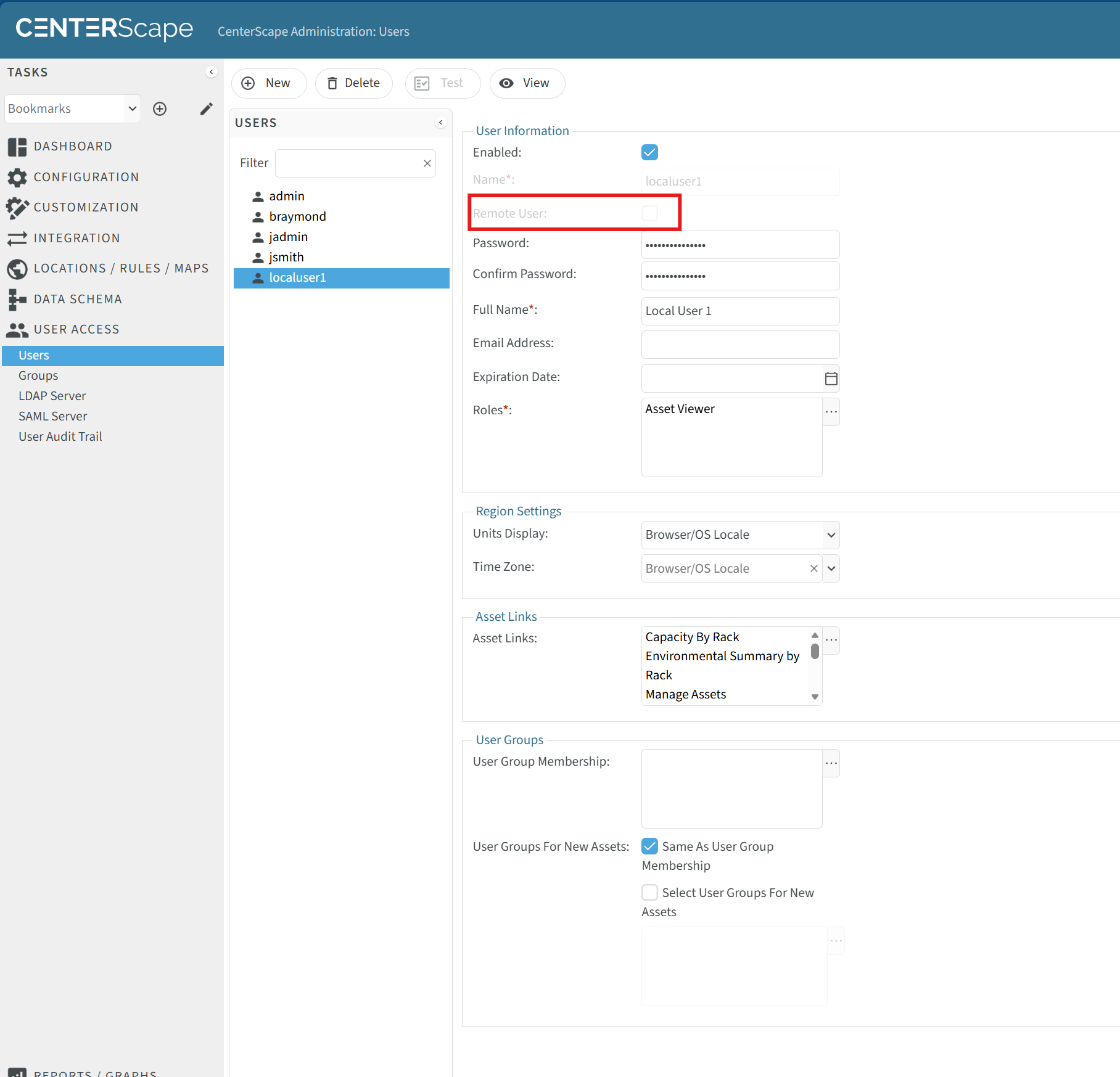Expand the Bookmarks dropdown
Screen dimensions: 1120x1077
(132, 109)
